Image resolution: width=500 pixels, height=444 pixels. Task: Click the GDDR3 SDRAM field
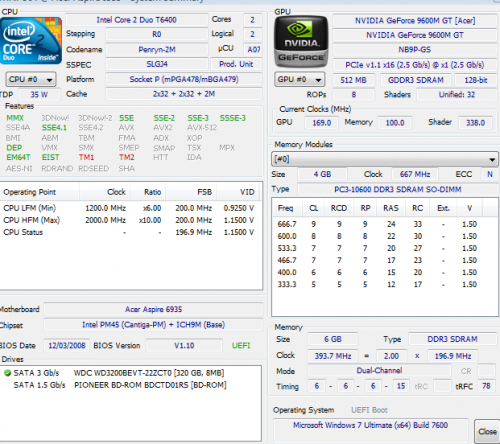[x=415, y=80]
